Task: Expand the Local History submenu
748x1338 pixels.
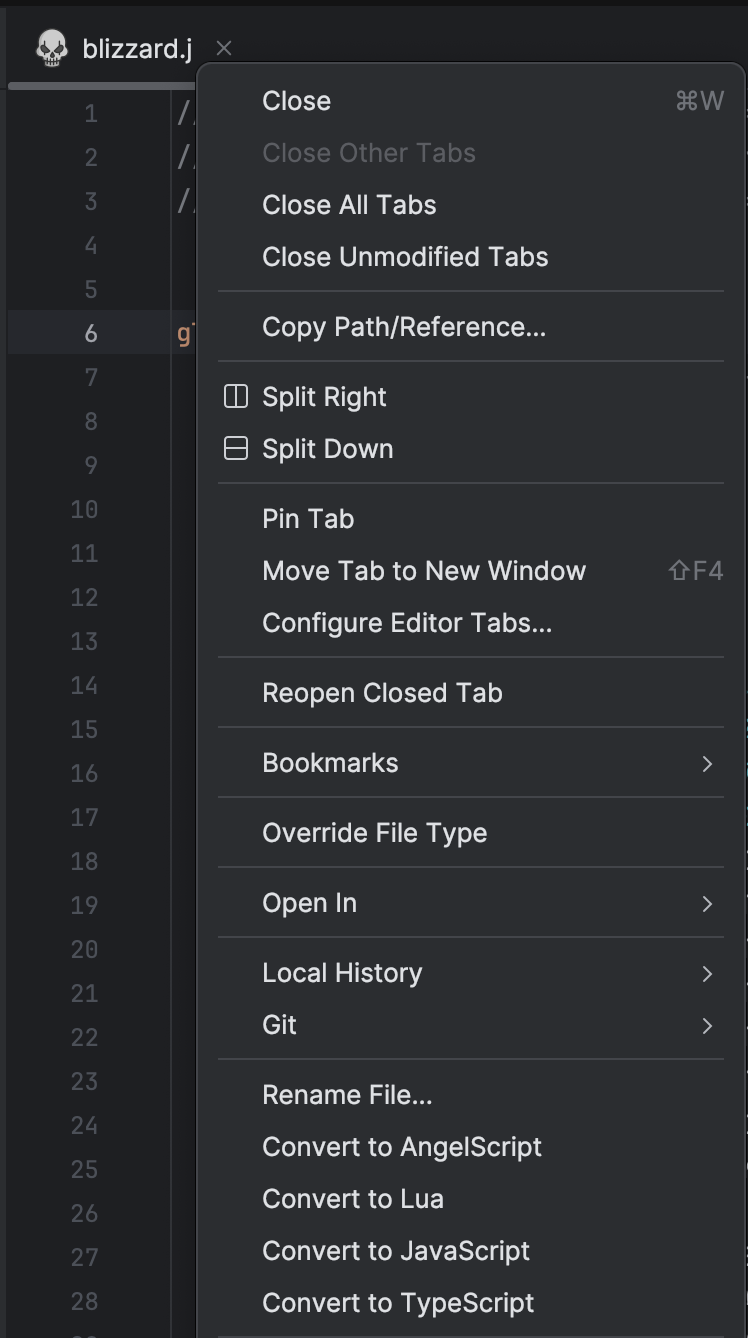Action: click(707, 973)
